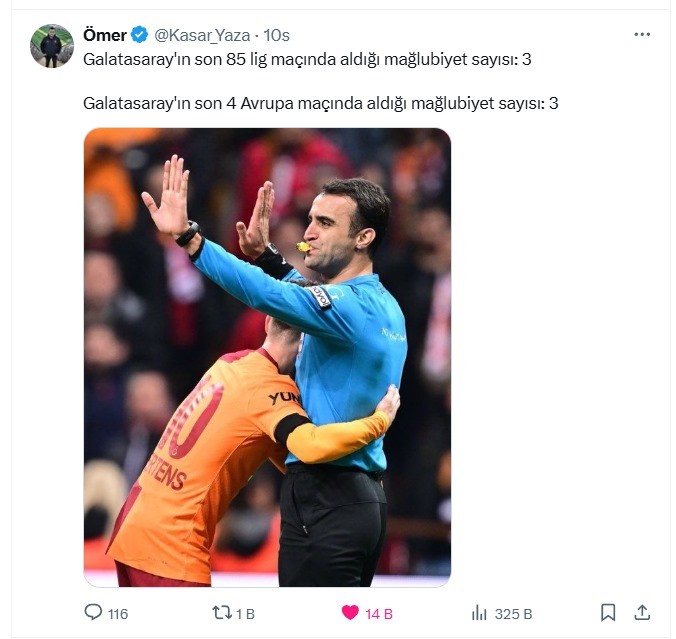Click the 10s timestamp
676x639 pixels.
276,35
